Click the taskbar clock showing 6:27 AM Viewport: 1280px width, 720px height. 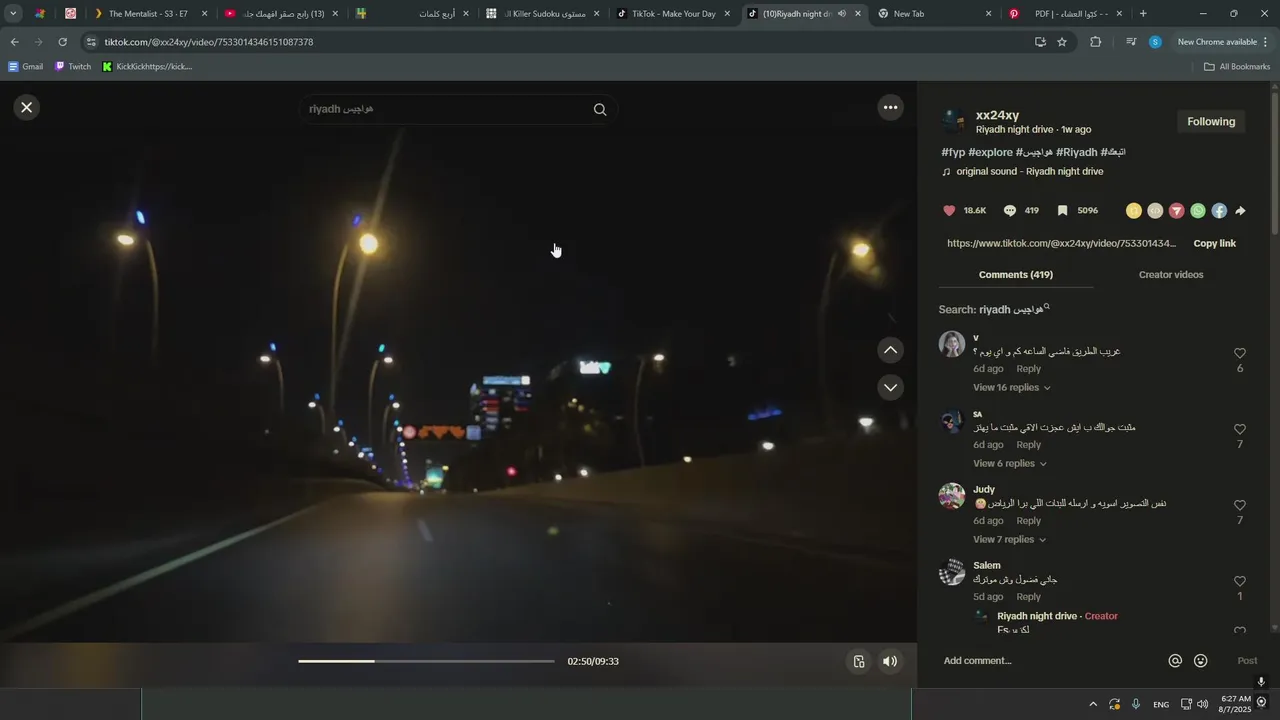click(x=1235, y=704)
